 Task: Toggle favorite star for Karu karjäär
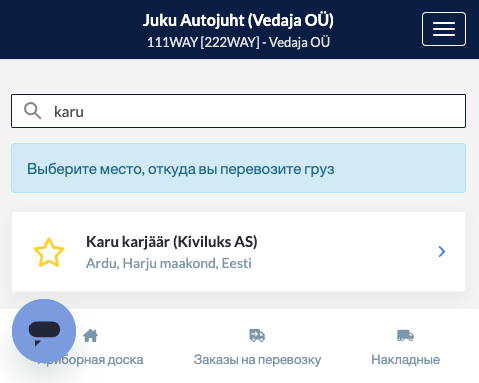pos(49,252)
